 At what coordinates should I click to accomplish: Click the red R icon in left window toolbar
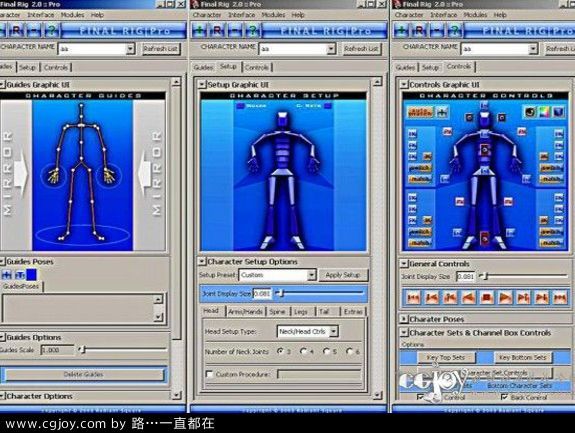point(16,30)
